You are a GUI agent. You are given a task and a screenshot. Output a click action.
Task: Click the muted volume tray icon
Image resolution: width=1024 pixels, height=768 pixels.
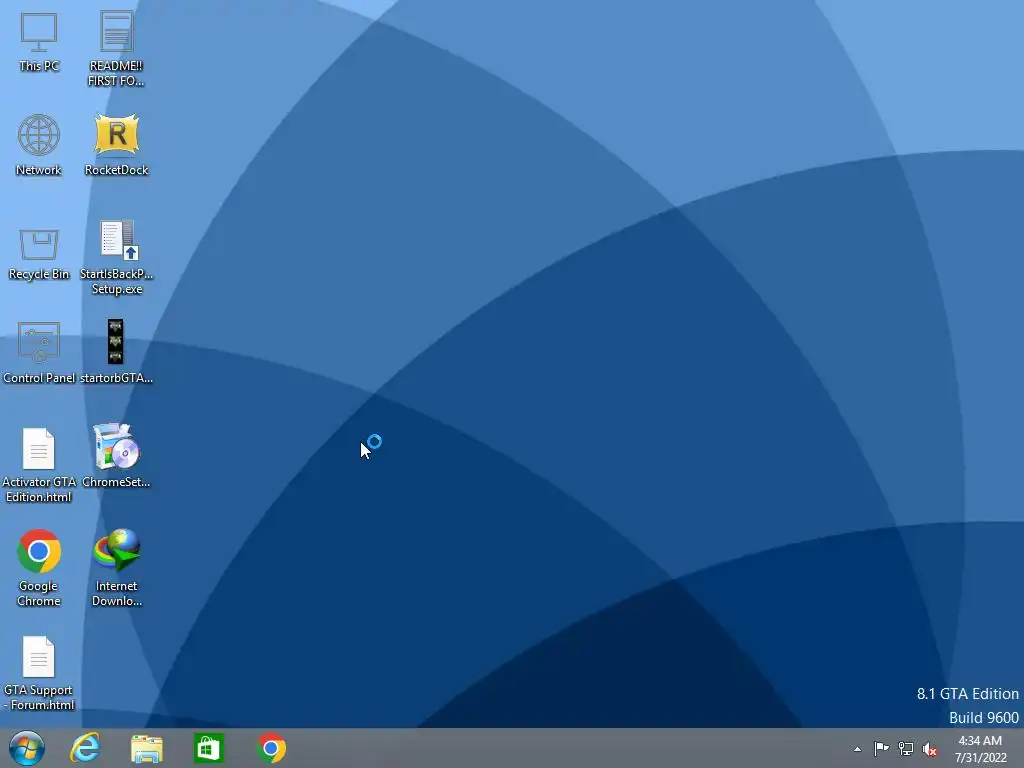click(930, 749)
